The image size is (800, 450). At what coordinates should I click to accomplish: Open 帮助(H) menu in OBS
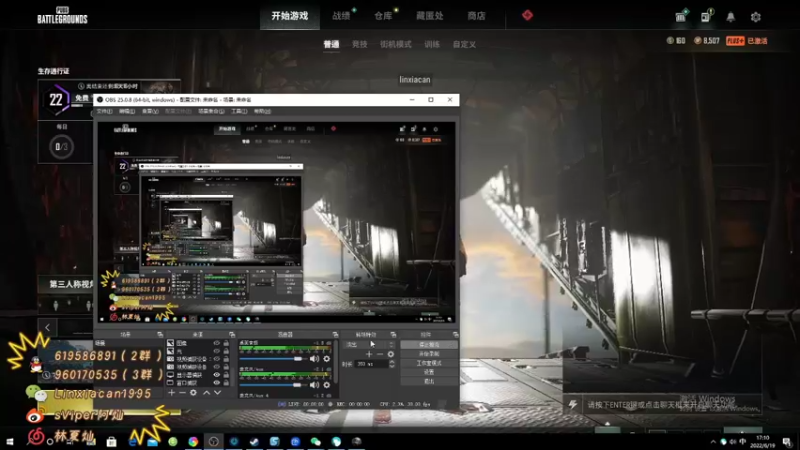262,111
